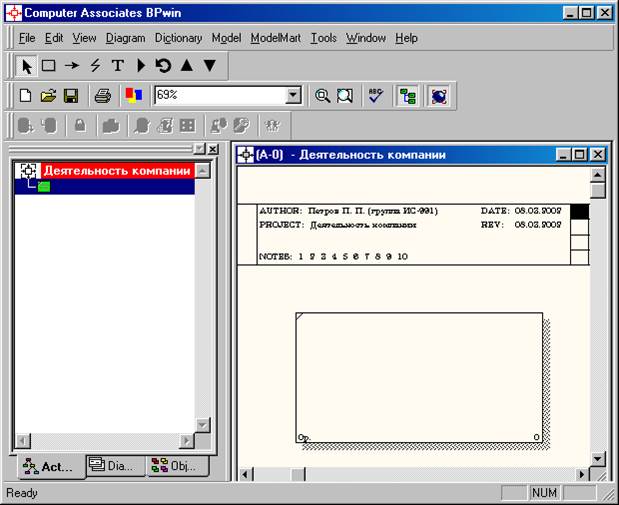This screenshot has width=619, height=505.
Task: Select the Pointer tool
Action: pos(26,66)
